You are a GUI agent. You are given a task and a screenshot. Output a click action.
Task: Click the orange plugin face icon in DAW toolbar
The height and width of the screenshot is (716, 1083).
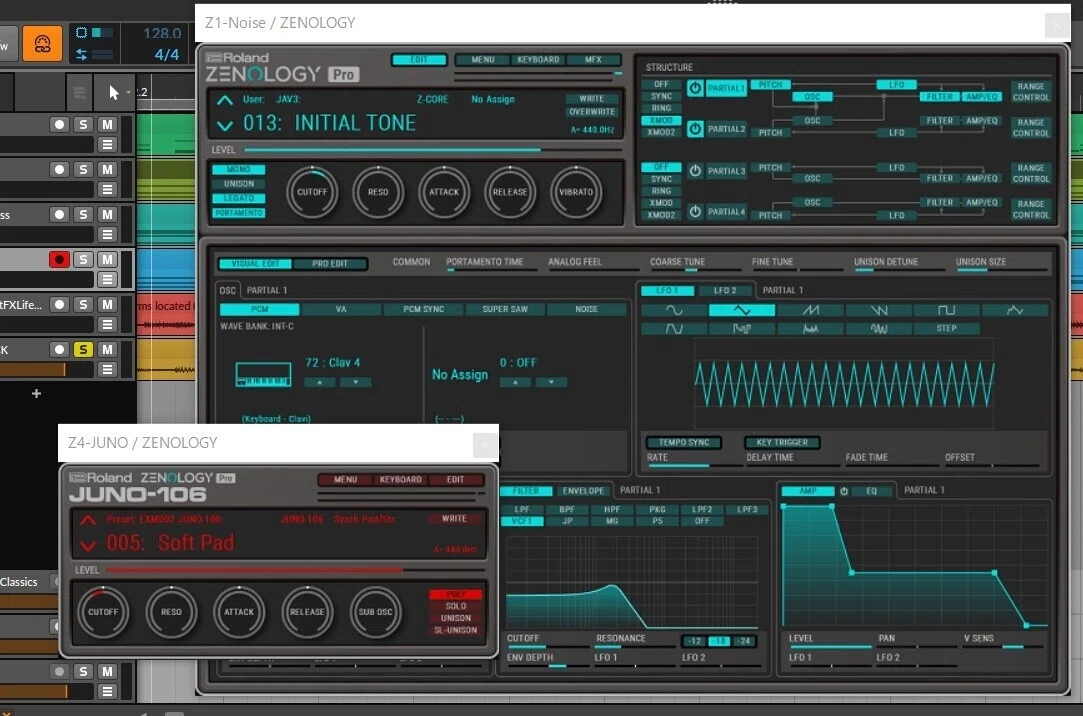pyautogui.click(x=42, y=43)
